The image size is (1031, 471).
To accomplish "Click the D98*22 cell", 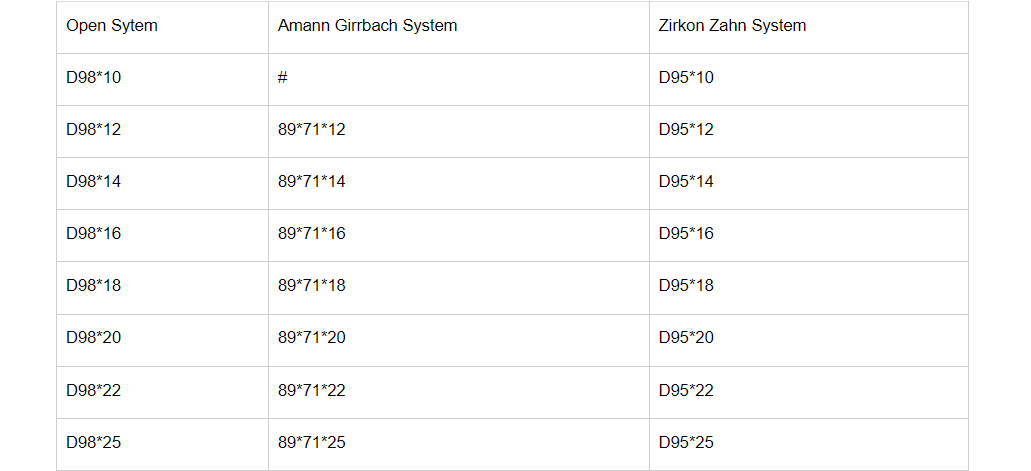I will pos(94,390).
